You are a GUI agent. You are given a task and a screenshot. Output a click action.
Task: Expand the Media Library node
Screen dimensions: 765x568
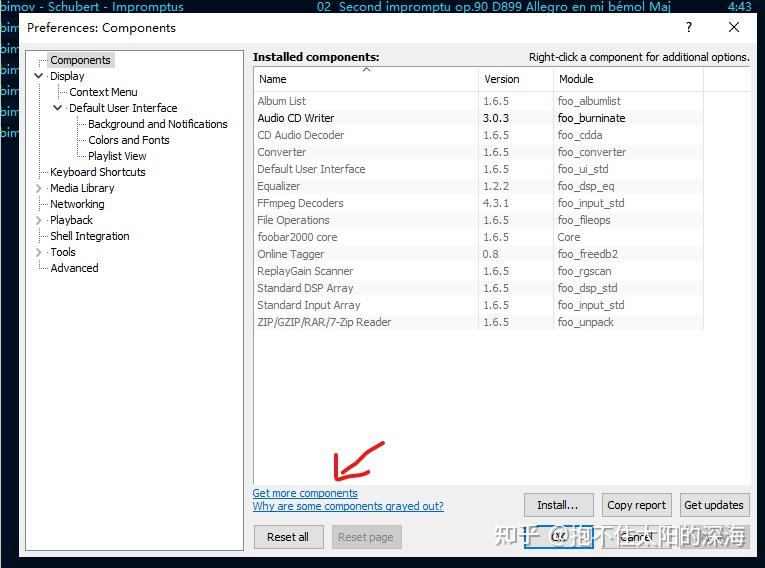coord(39,188)
